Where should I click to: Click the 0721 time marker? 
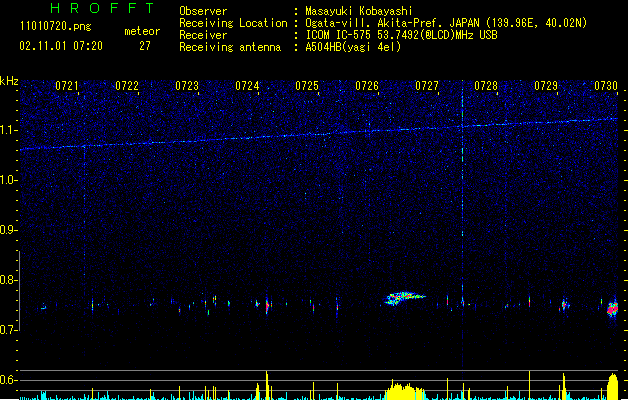coord(67,86)
